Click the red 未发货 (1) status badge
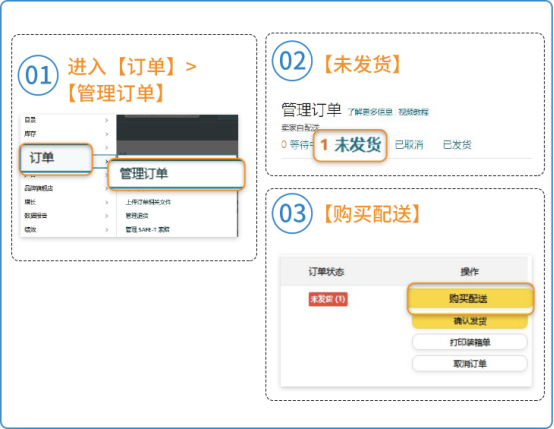The width and height of the screenshot is (554, 429). (328, 299)
